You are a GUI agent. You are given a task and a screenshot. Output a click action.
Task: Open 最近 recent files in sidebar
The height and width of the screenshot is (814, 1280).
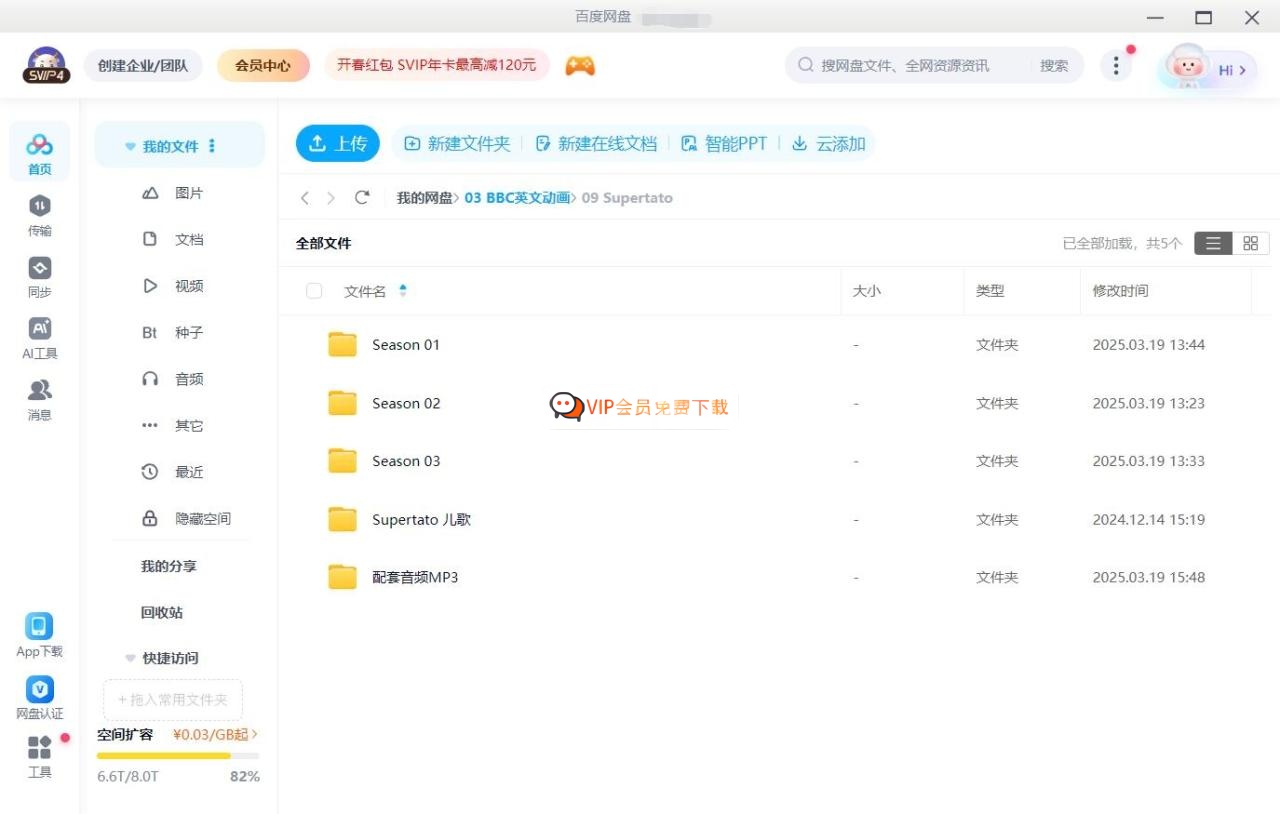coord(172,472)
